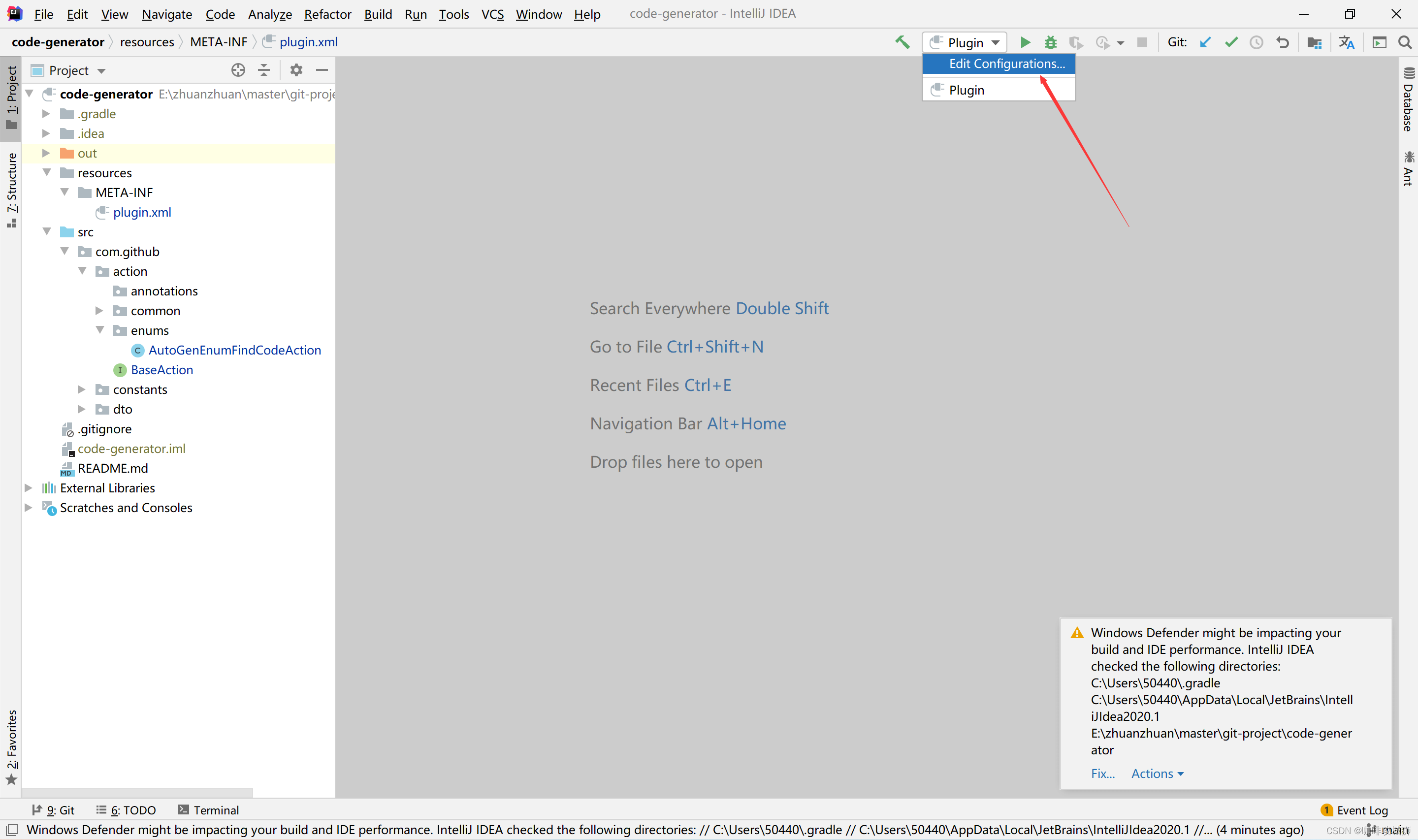Screen dimensions: 1418x840
Task: Toggle the Database side panel
Action: point(1408,100)
